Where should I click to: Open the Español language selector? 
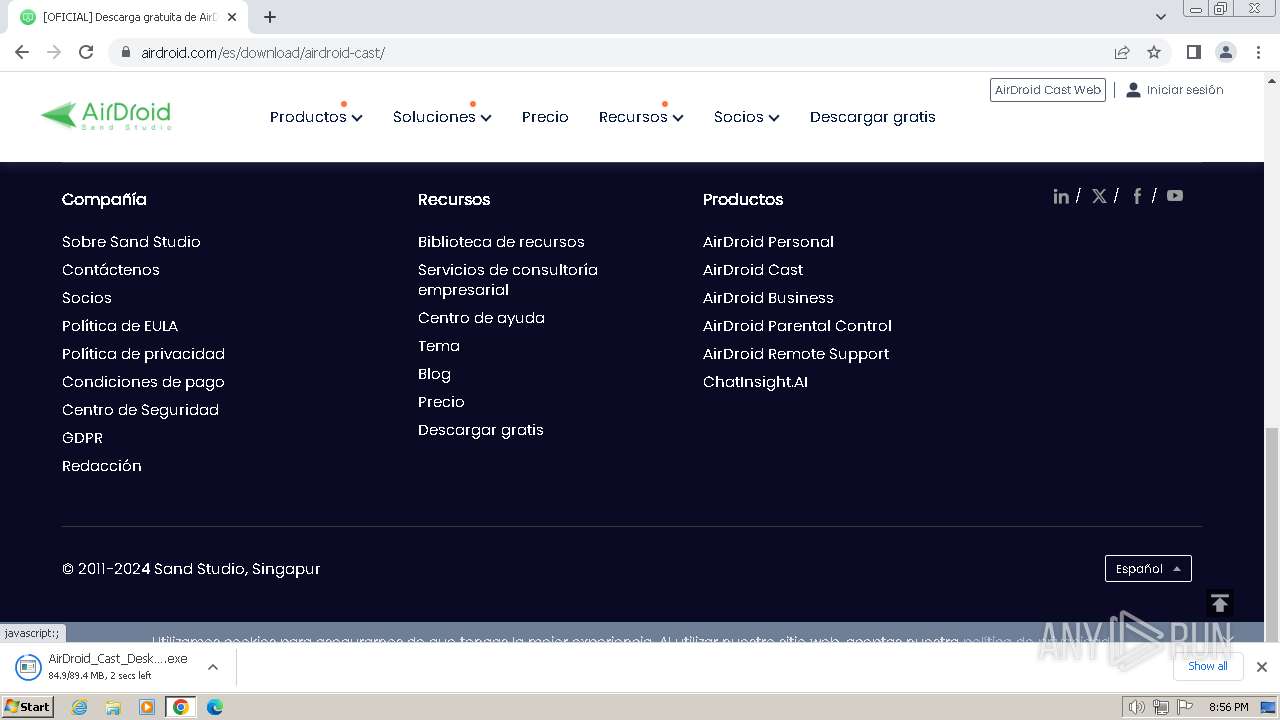pyautogui.click(x=1148, y=568)
